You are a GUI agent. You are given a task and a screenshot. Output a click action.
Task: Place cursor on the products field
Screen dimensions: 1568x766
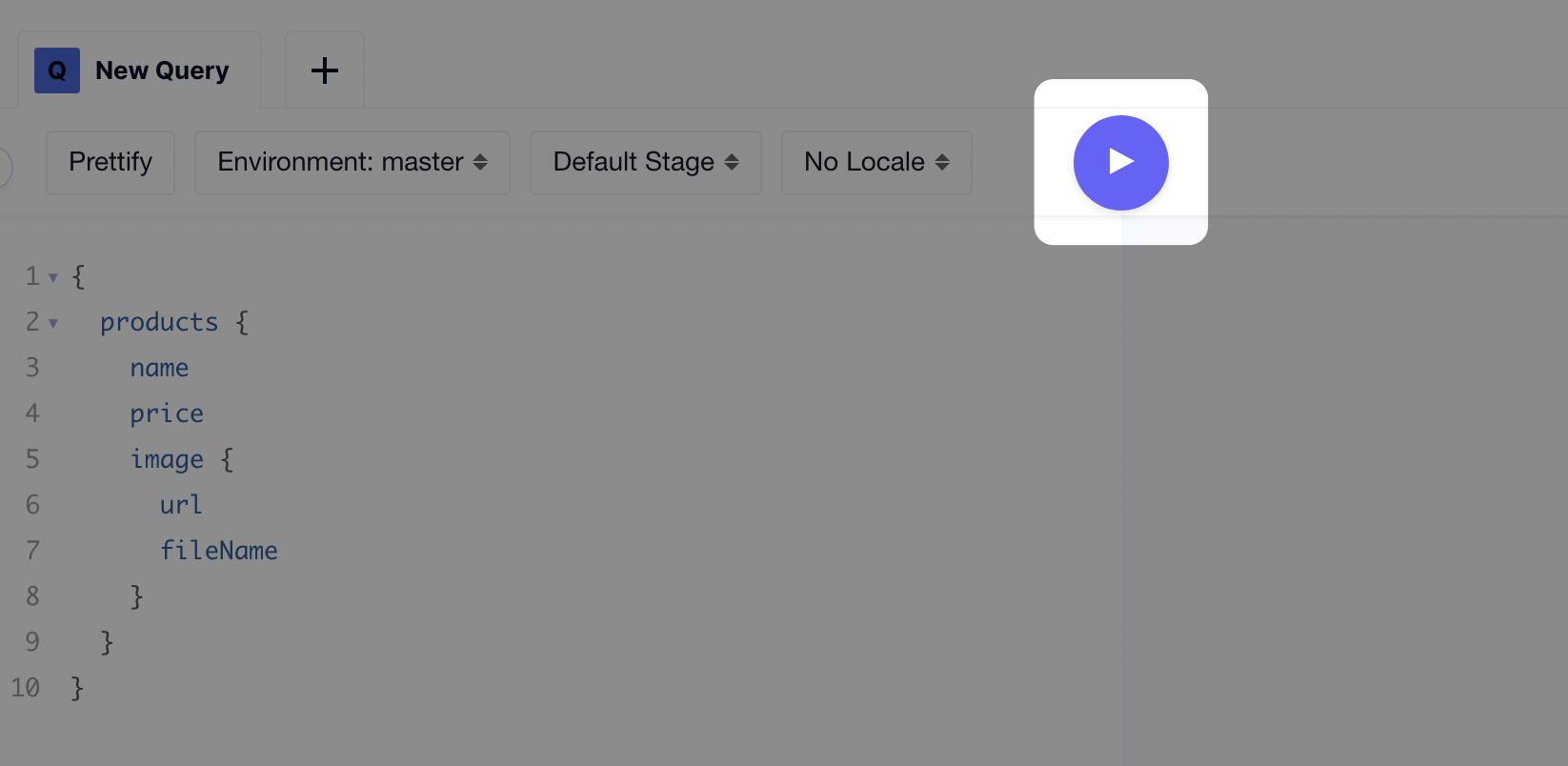(x=159, y=323)
